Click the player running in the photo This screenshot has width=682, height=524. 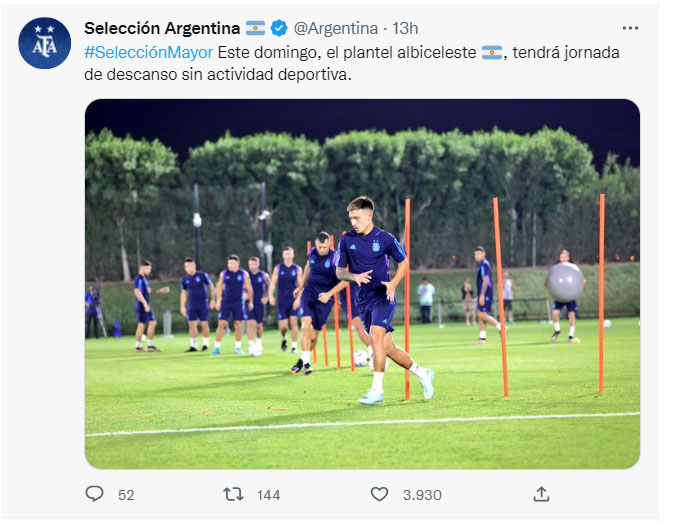click(x=378, y=300)
